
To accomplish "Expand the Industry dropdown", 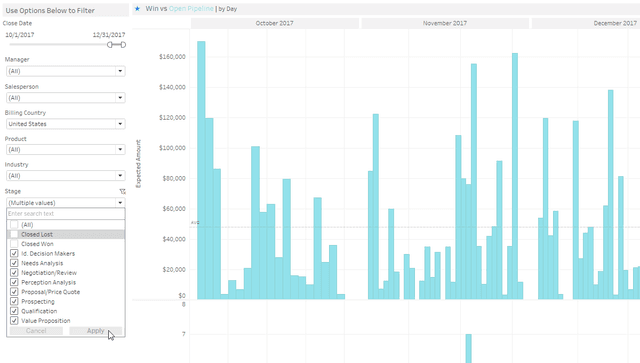I will click(x=66, y=176).
